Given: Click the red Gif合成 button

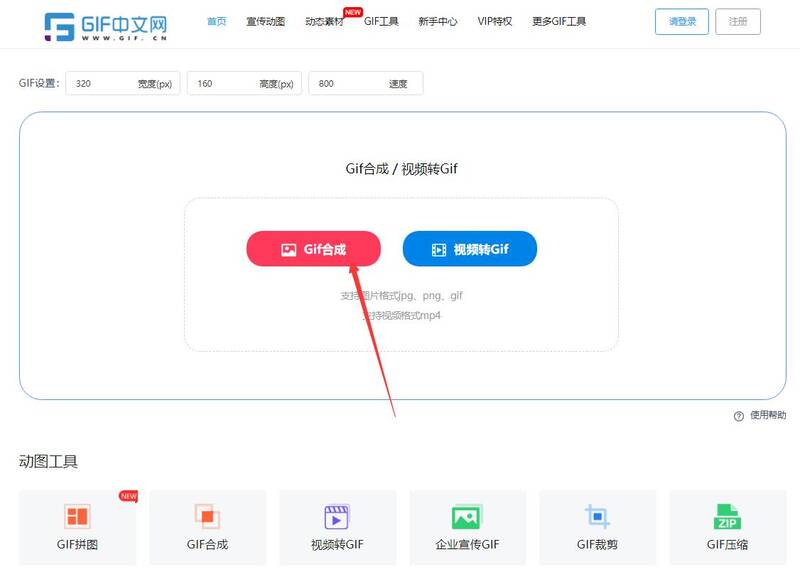Looking at the screenshot, I should point(313,249).
